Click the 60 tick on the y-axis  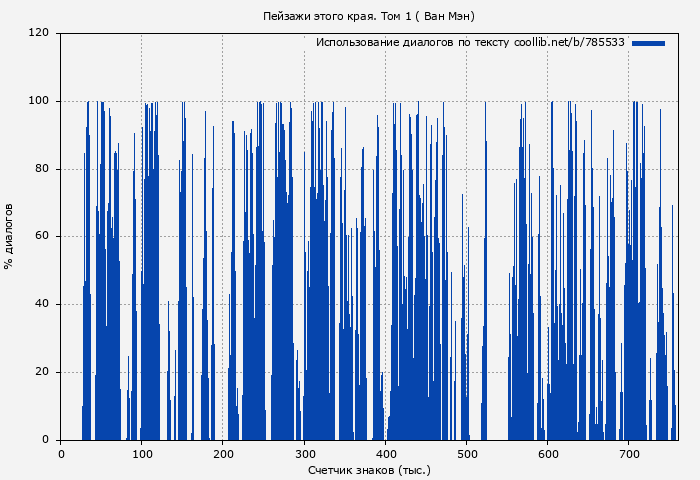pyautogui.click(x=42, y=237)
